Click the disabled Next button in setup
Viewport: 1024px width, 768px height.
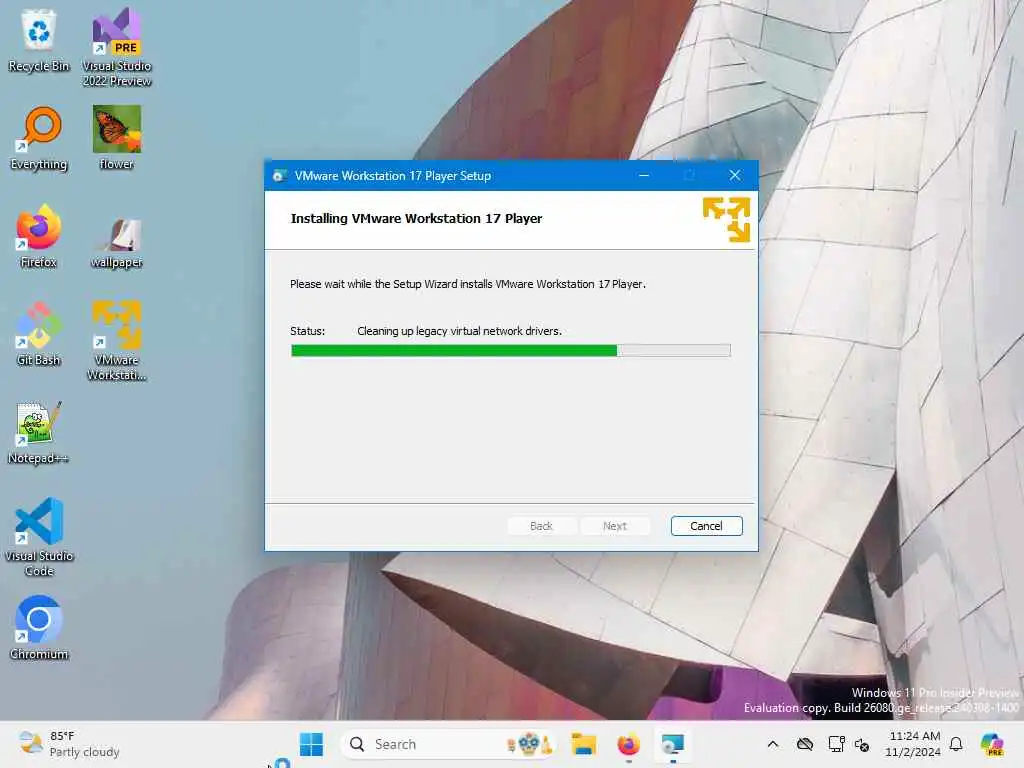tap(615, 526)
